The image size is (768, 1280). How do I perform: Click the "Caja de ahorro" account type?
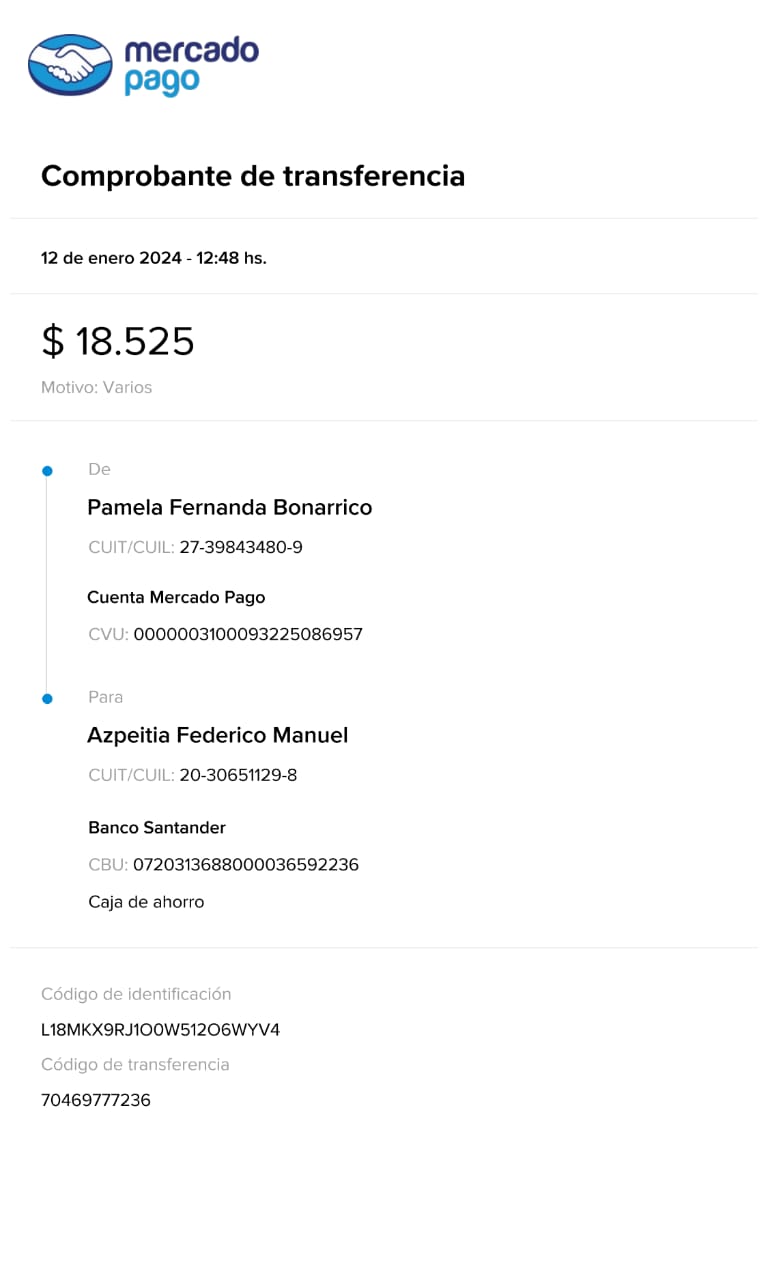coord(146,902)
